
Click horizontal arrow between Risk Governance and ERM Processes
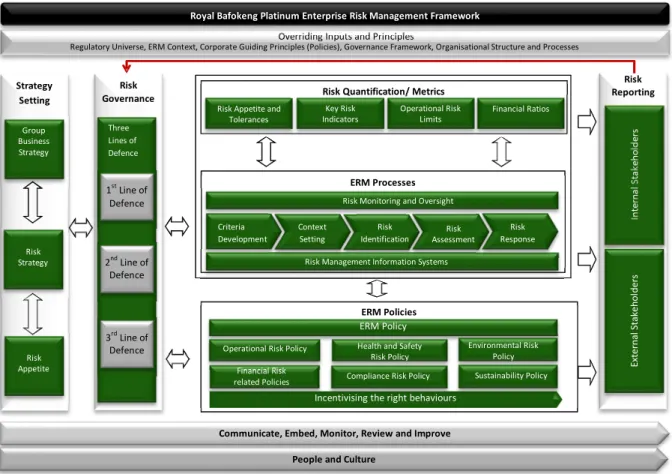click(x=177, y=226)
